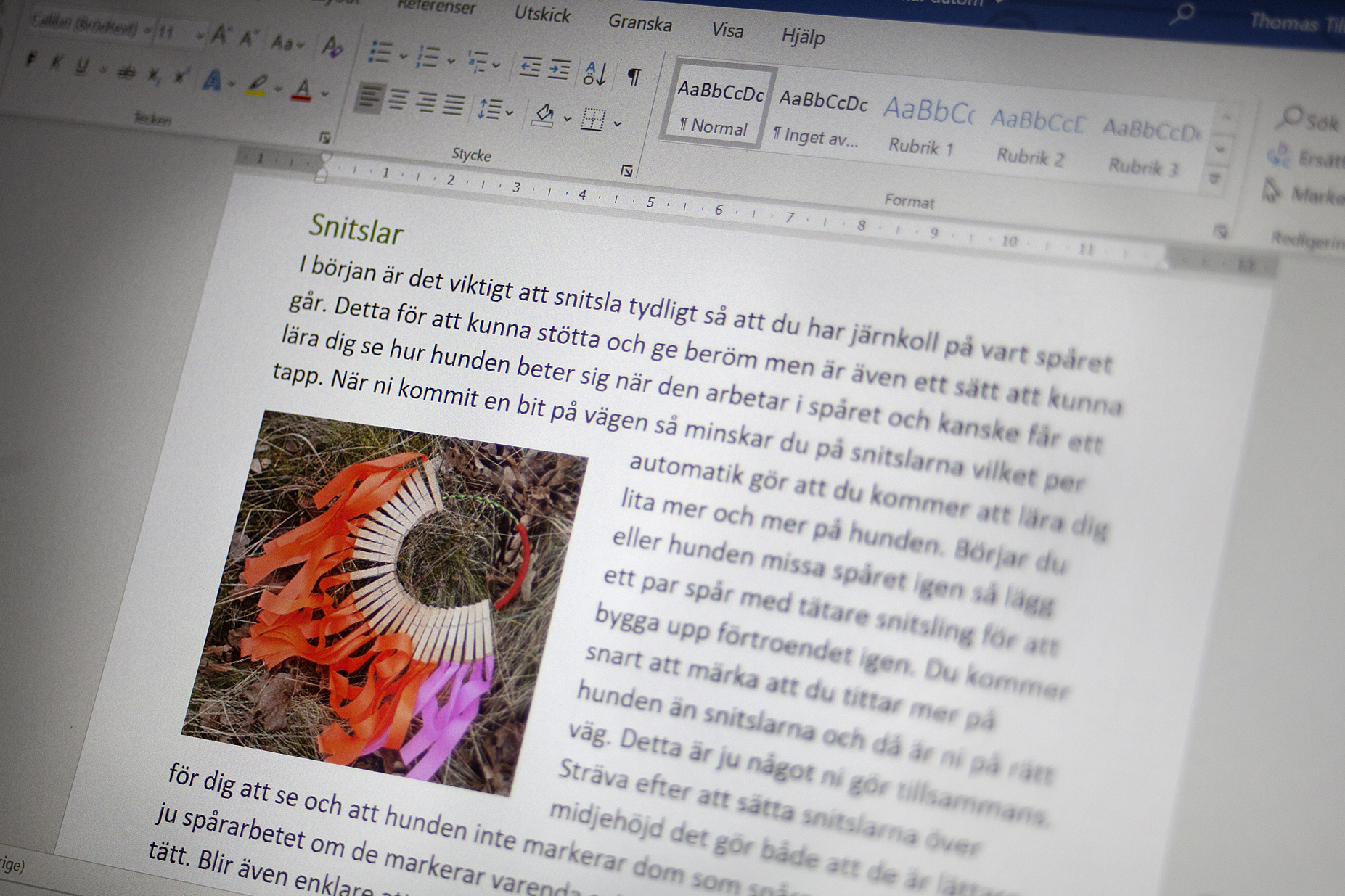The height and width of the screenshot is (896, 1345).
Task: Apply text effects blue A icon
Action: pyautogui.click(x=211, y=80)
